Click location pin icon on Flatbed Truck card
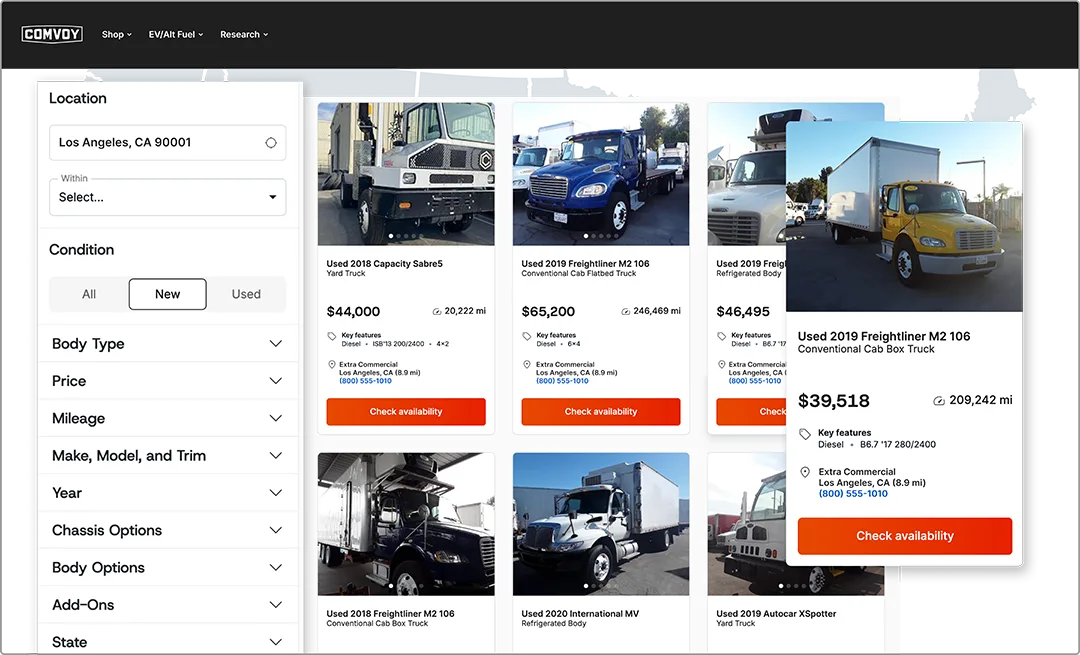1080x655 pixels. [527, 364]
